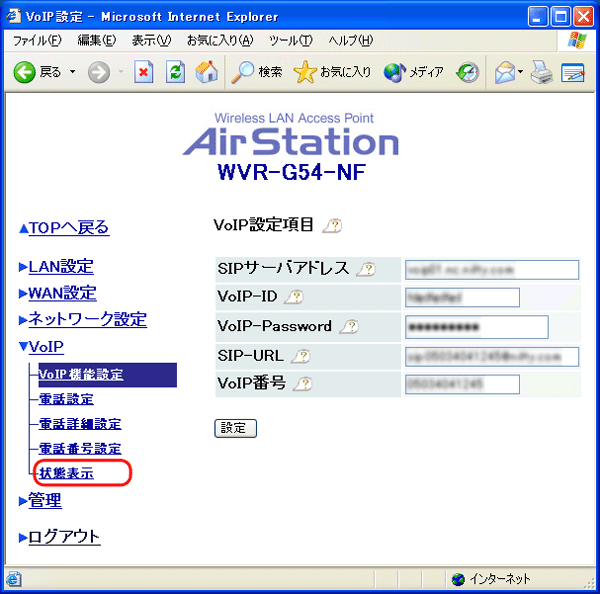The image size is (600, 594).
Task: Open the 表示(V) menu
Action: coord(151,40)
